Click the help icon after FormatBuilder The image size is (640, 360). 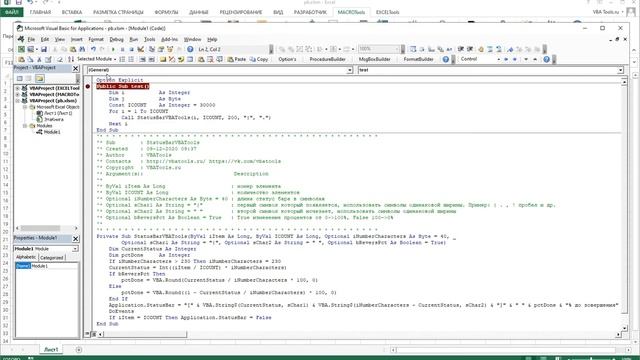pos(446,60)
